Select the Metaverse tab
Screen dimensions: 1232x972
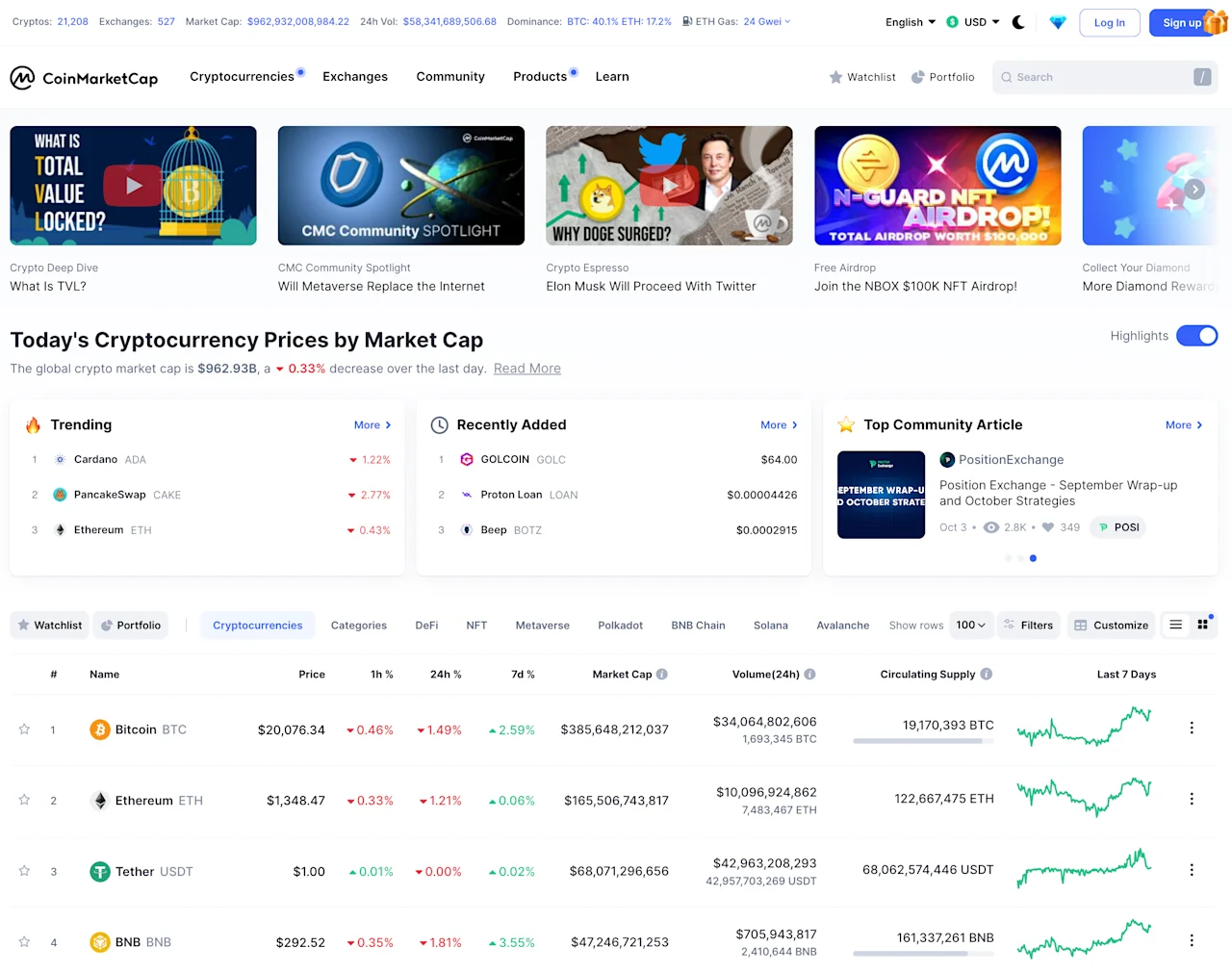click(x=543, y=626)
